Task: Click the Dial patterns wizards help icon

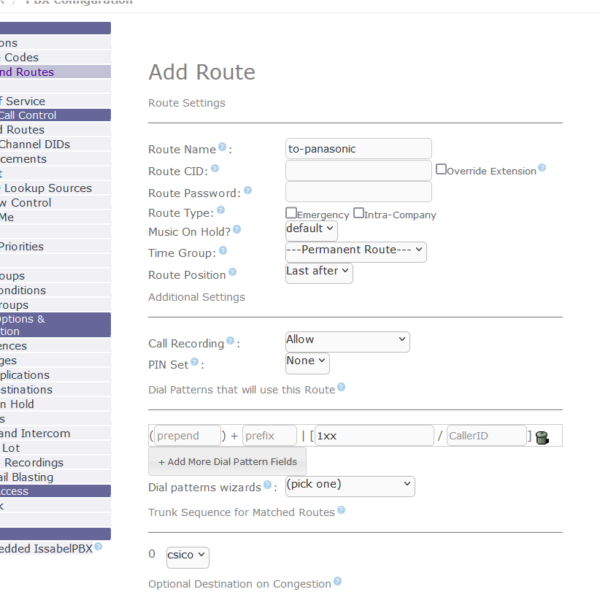Action: click(267, 485)
